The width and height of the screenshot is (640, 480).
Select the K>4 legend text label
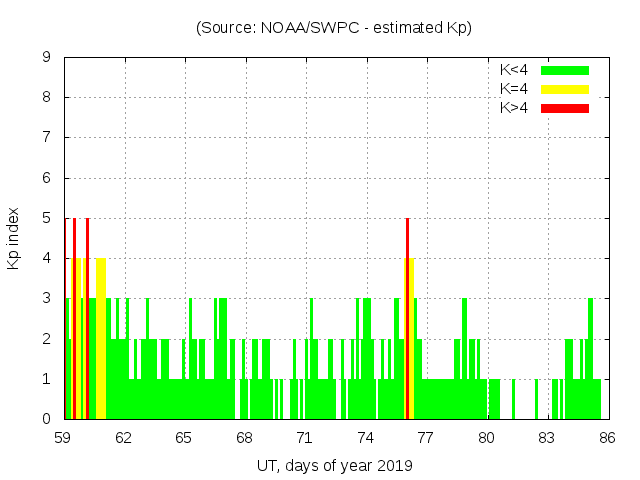tap(513, 108)
